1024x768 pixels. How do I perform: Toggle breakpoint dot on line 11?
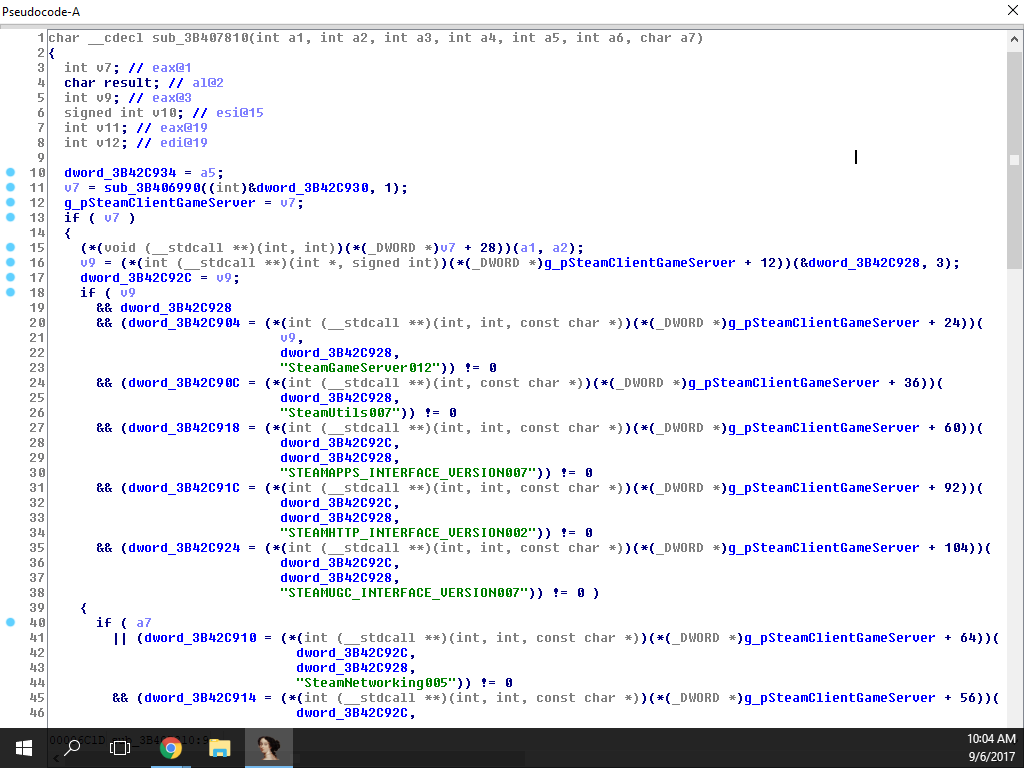coord(10,187)
